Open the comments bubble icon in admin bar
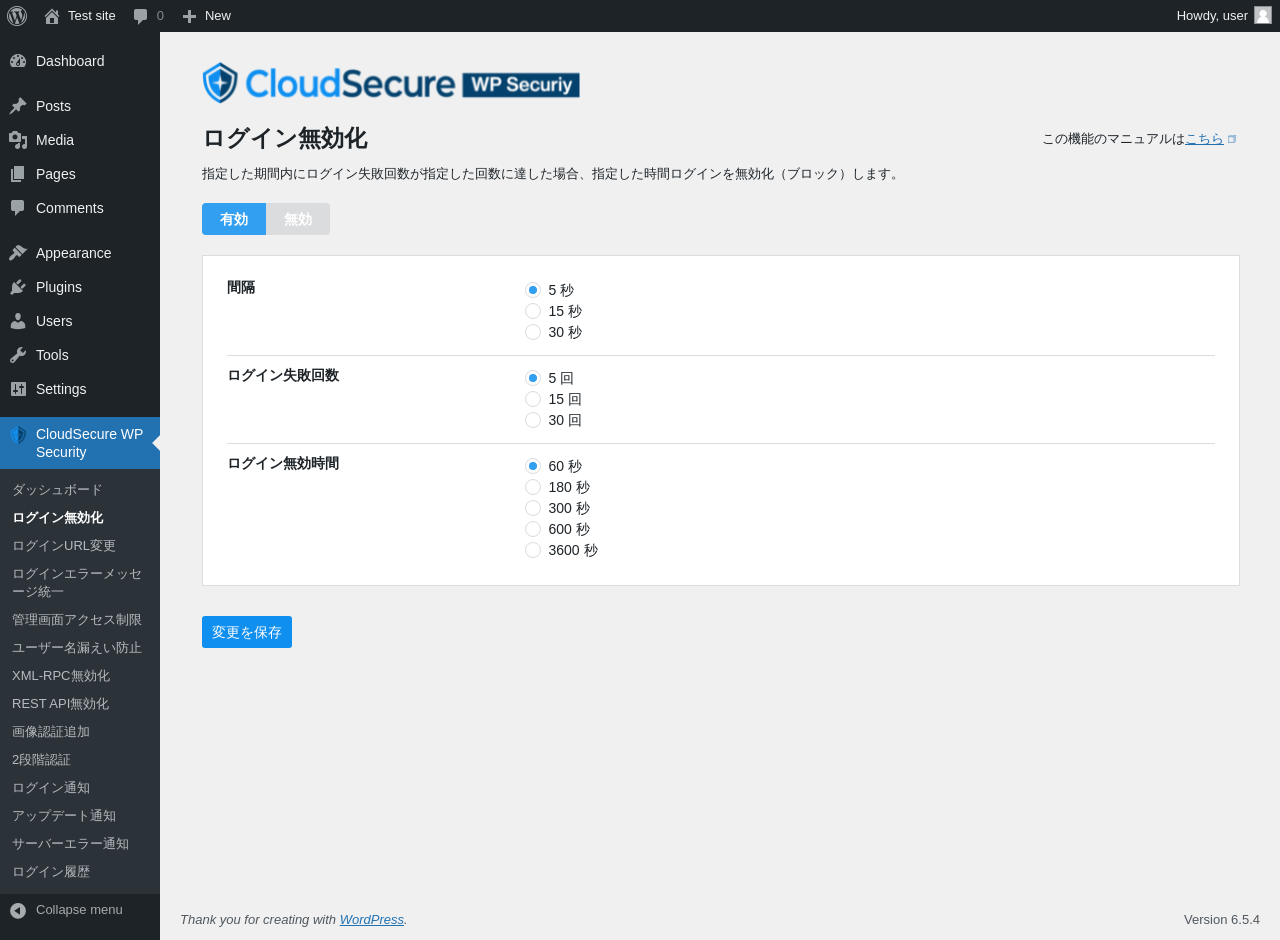The height and width of the screenshot is (940, 1280). pos(141,16)
